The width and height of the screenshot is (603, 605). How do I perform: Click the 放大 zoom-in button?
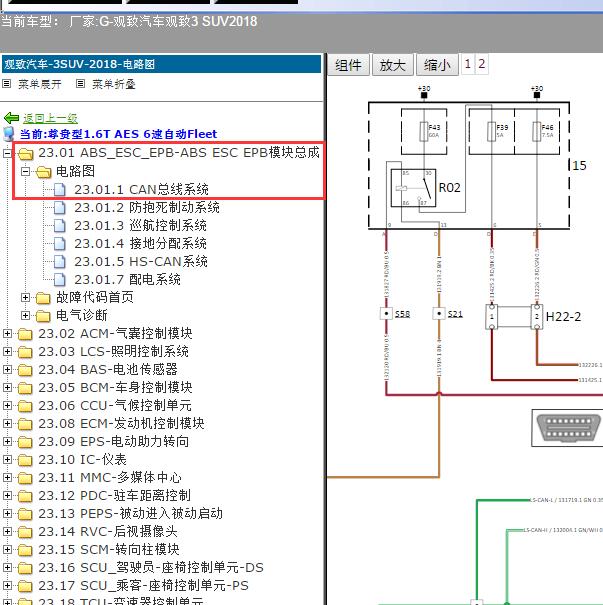click(x=393, y=65)
